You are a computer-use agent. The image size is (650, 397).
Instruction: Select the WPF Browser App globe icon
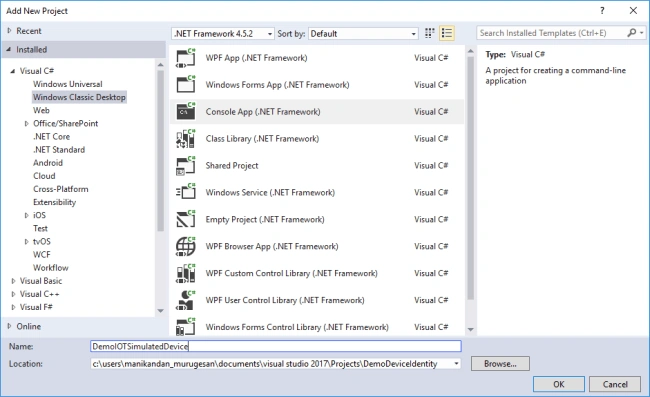coord(185,246)
